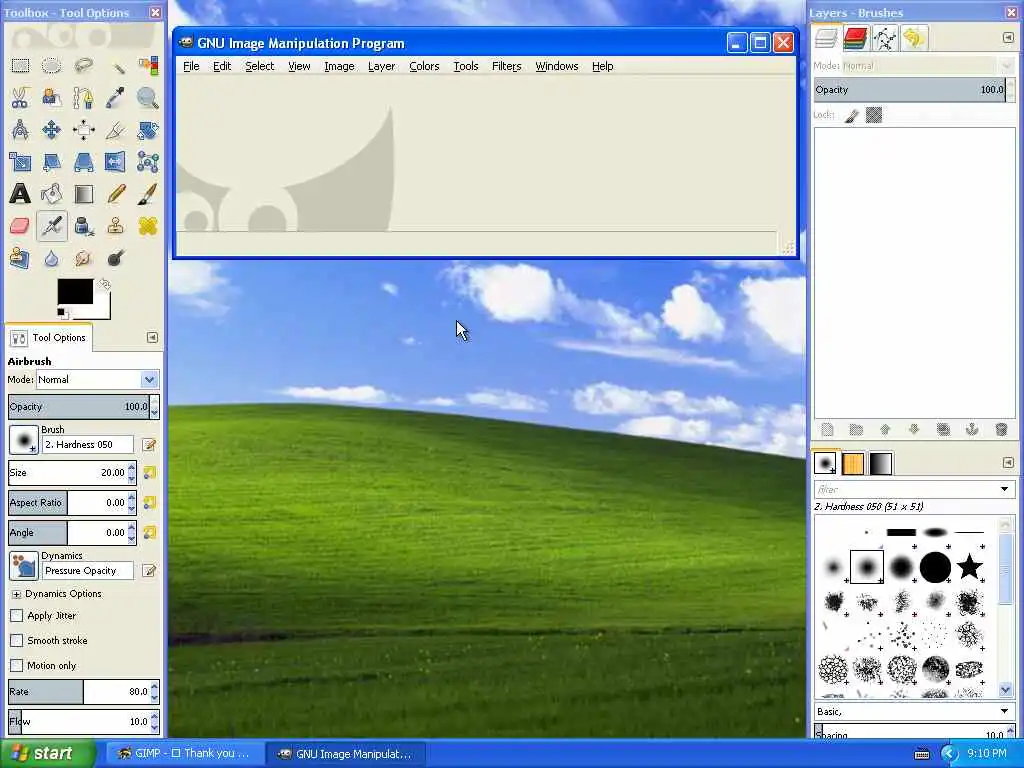
Task: Select the Free Select lasso tool
Action: (x=84, y=66)
